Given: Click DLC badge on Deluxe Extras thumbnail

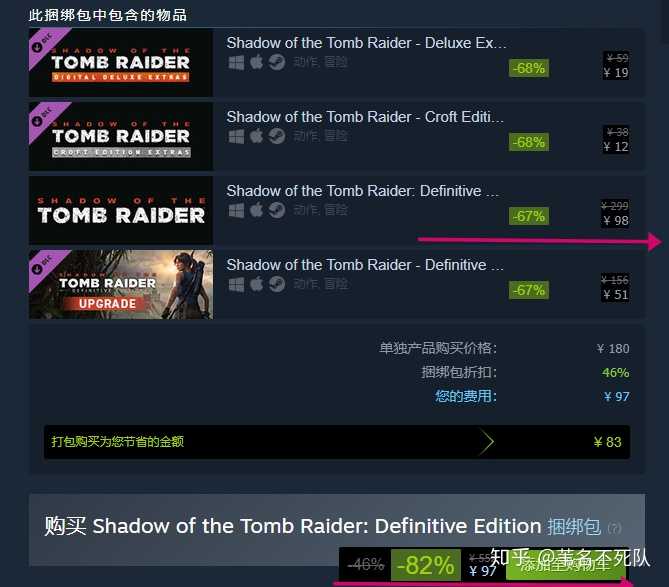Looking at the screenshot, I should (43, 43).
